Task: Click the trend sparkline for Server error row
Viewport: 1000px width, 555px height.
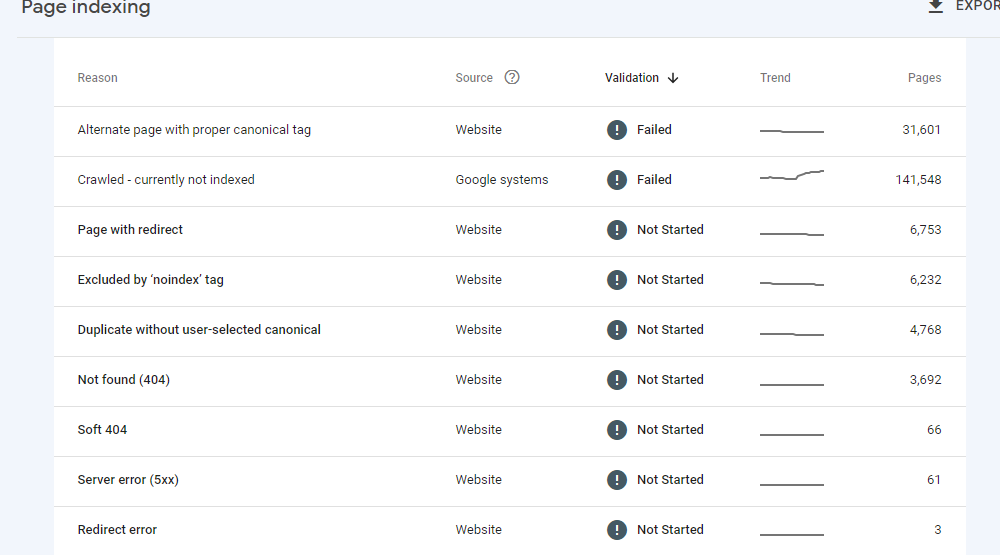Action: tap(791, 485)
